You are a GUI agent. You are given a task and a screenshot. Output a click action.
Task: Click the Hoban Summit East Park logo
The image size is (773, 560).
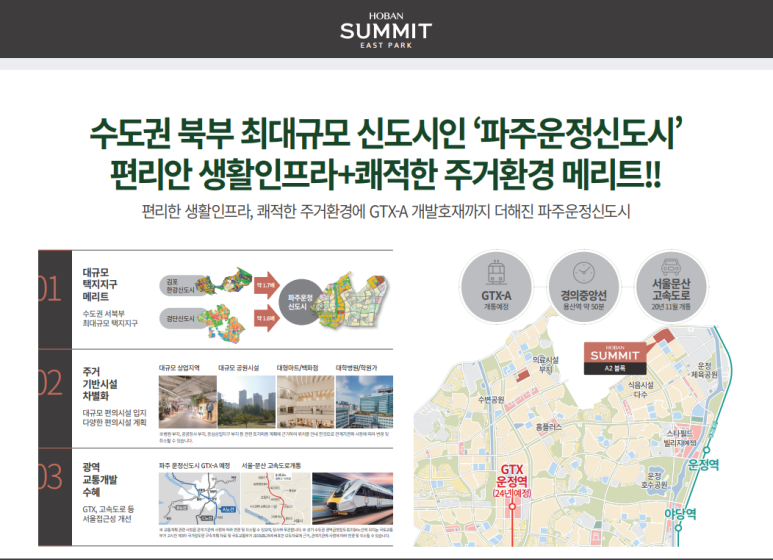coord(386,31)
